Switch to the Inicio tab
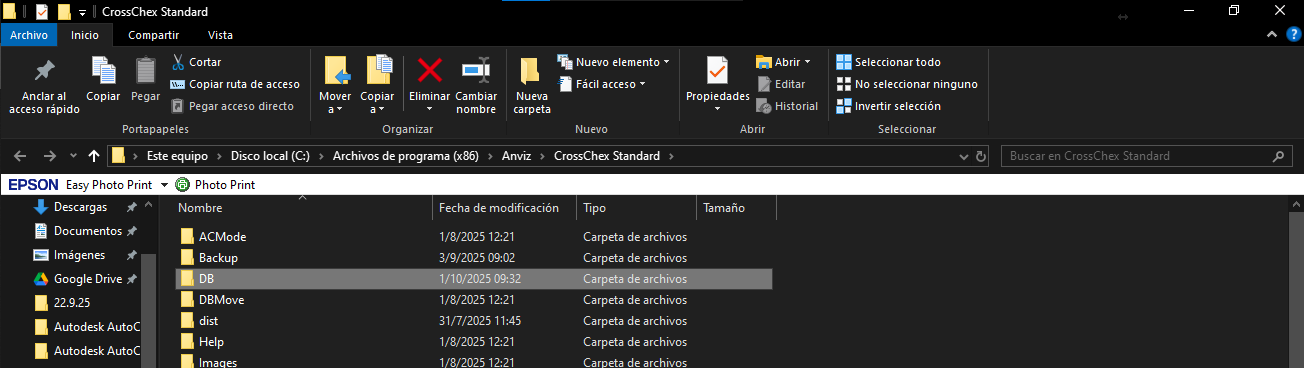 coord(85,35)
